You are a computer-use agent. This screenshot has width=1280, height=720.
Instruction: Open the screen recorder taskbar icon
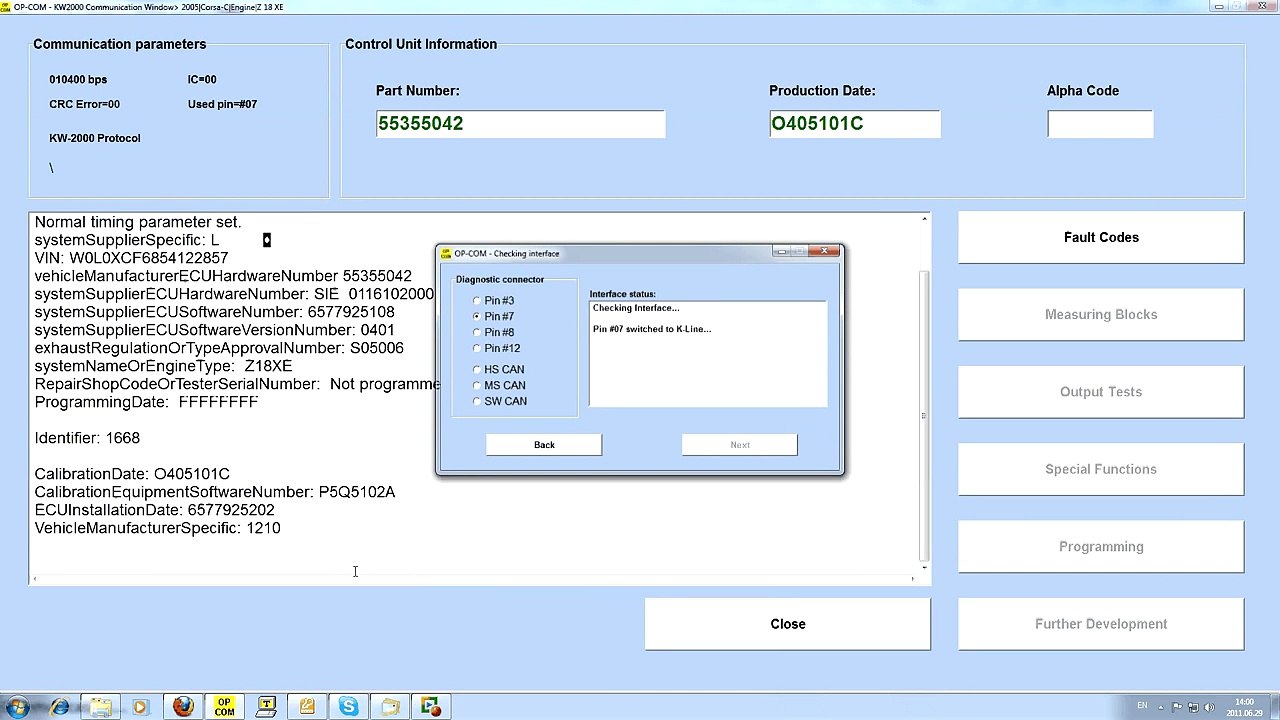(431, 707)
